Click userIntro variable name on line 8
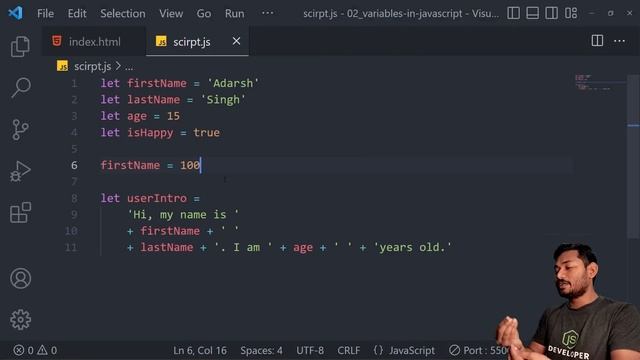 pos(157,198)
